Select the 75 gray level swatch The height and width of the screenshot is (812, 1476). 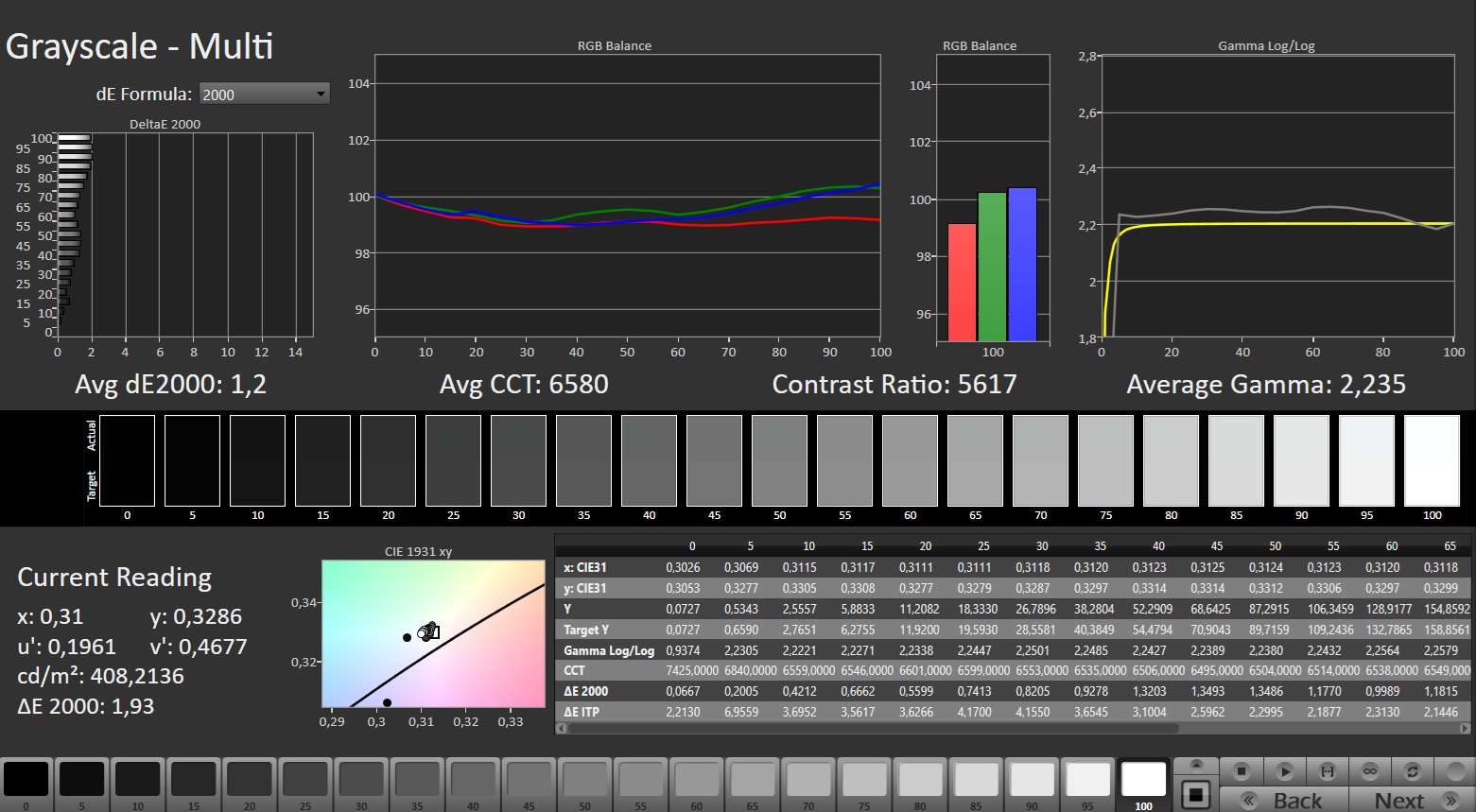point(863,781)
